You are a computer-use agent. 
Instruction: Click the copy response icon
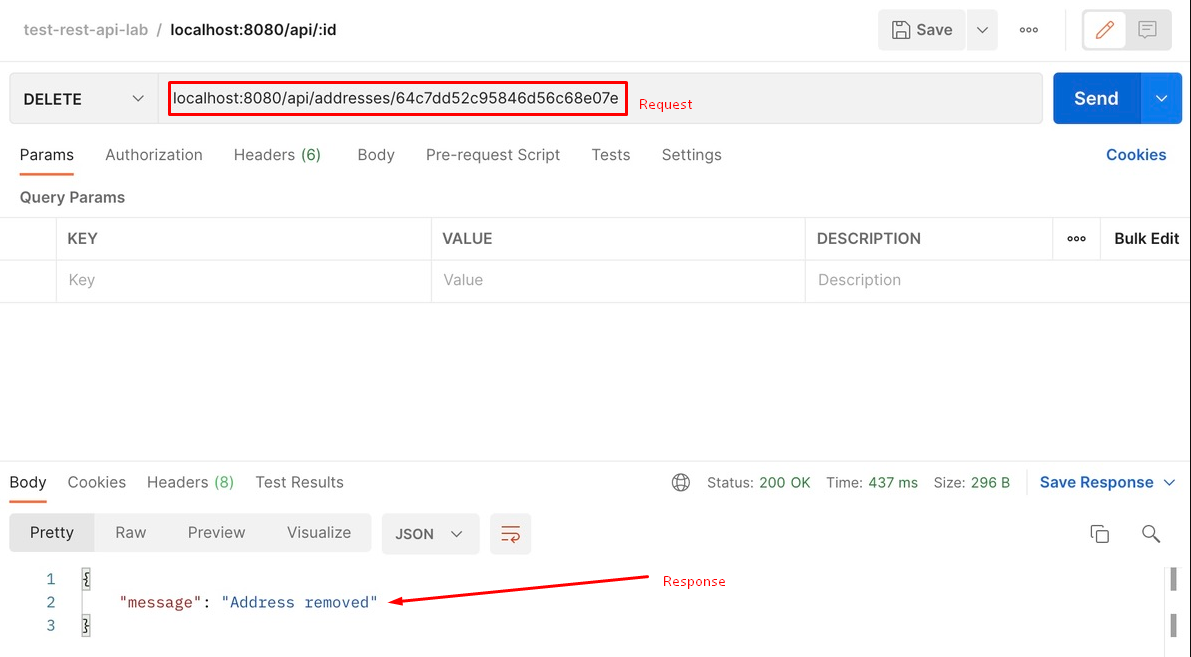(x=1099, y=534)
